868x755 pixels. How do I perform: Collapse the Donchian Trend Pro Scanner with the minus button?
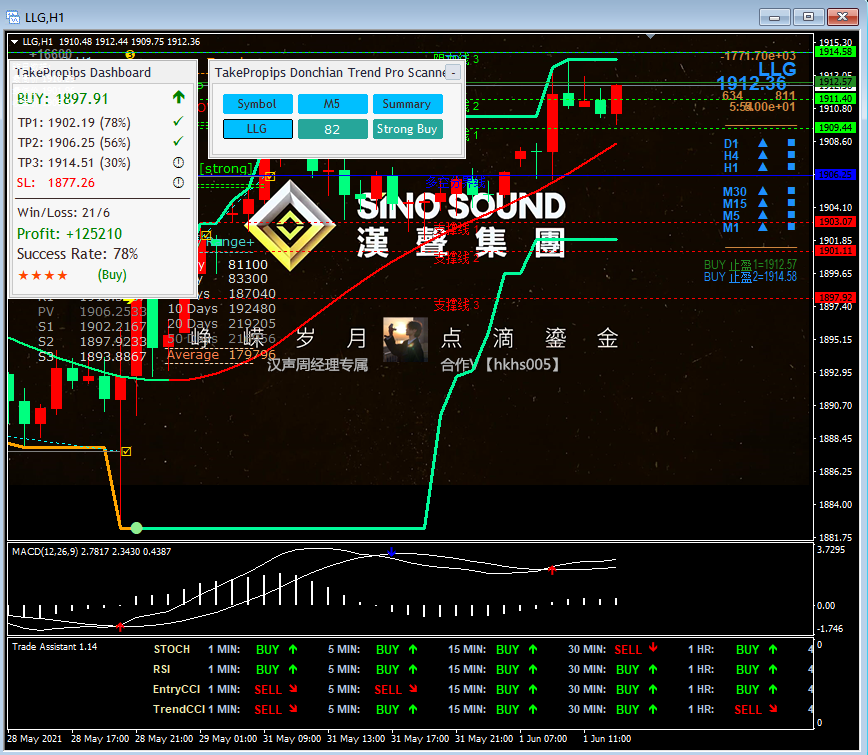[453, 73]
